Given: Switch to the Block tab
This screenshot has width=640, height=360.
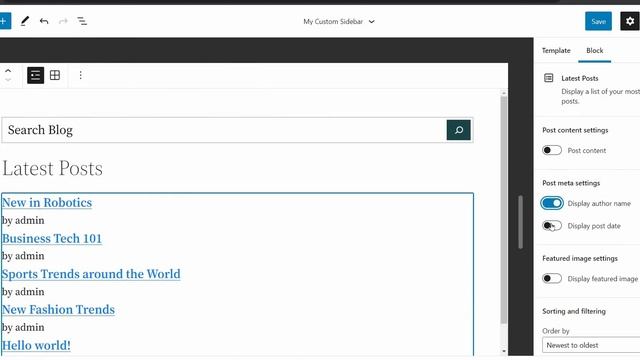Looking at the screenshot, I should (x=595, y=50).
